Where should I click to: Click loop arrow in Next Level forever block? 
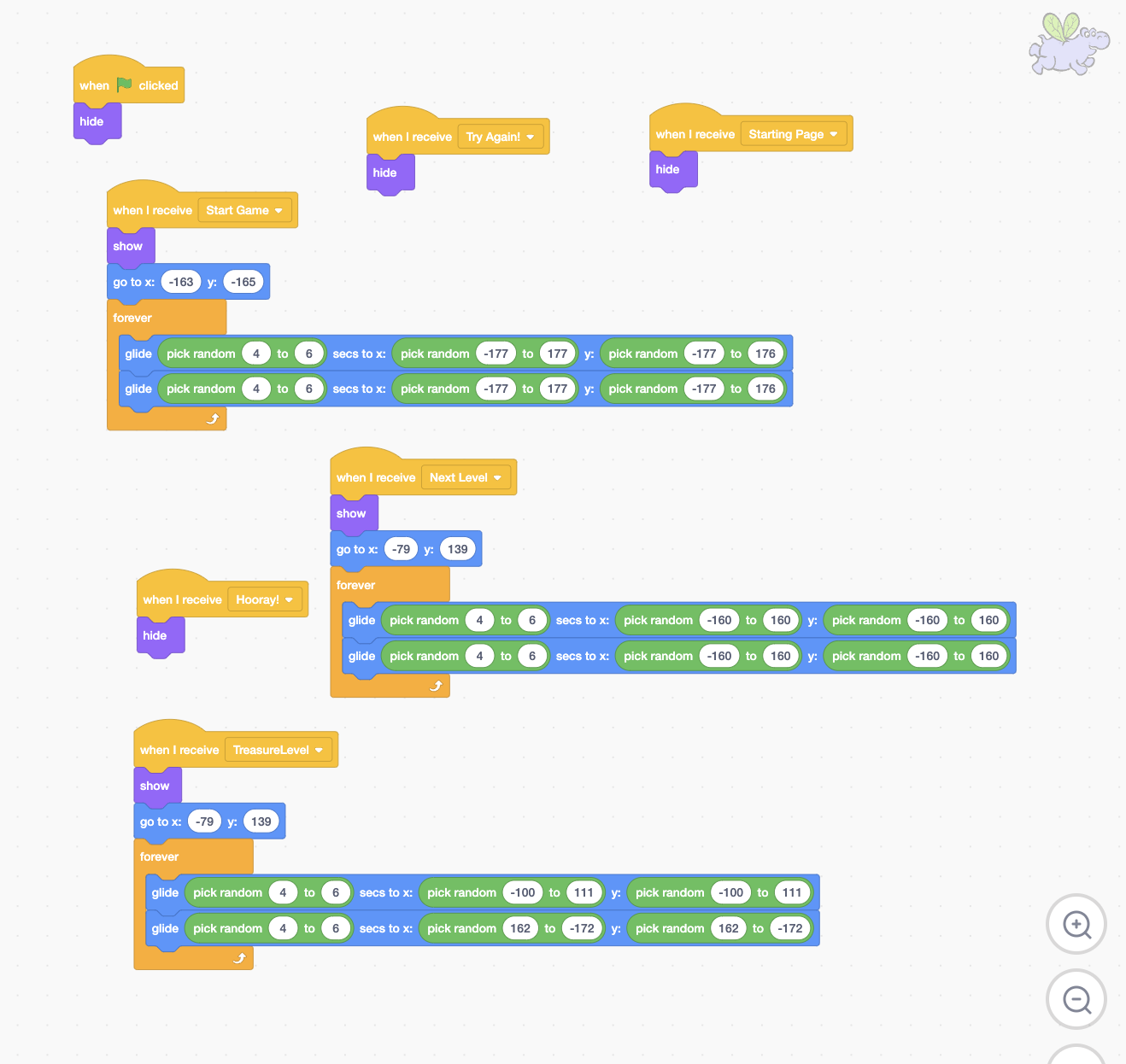click(x=436, y=686)
